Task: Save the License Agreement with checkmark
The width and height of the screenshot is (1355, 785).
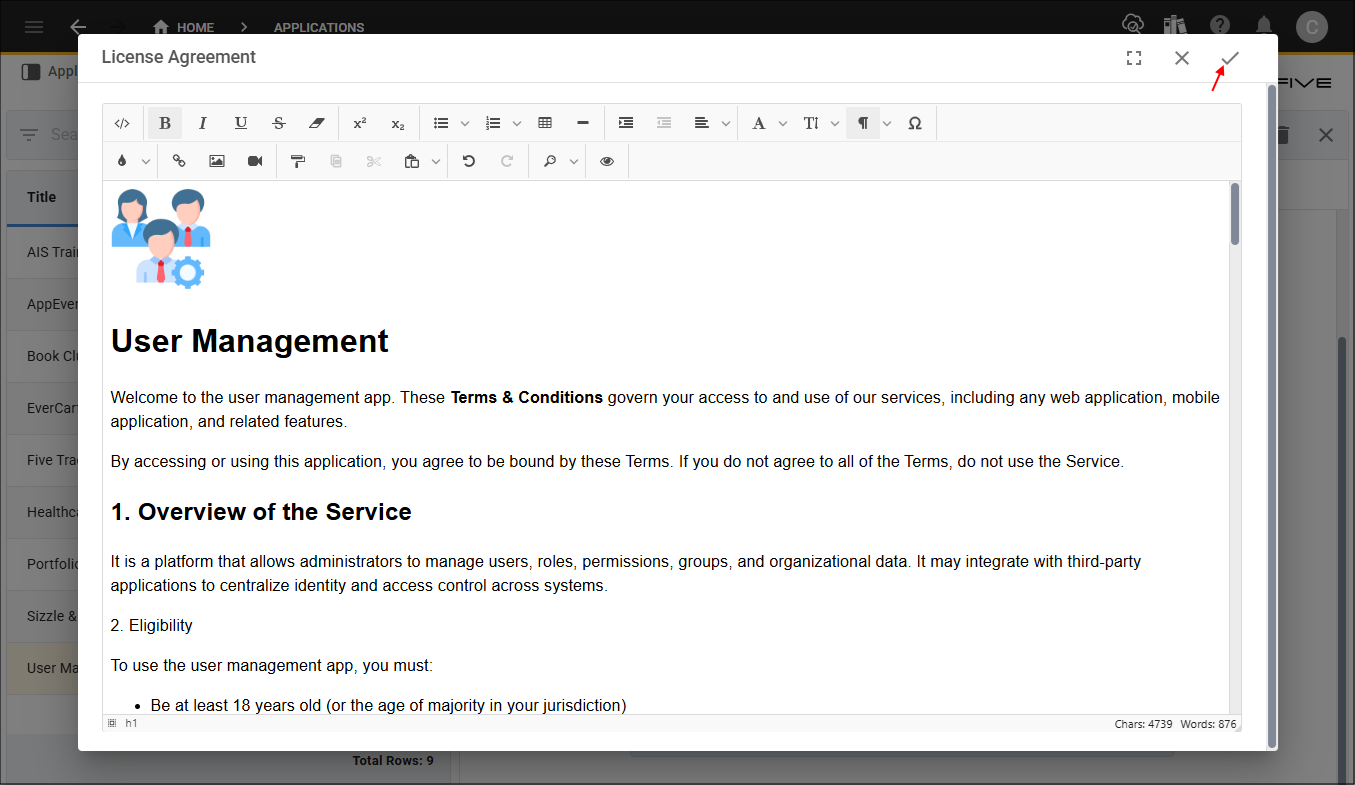Action: 1230,58
